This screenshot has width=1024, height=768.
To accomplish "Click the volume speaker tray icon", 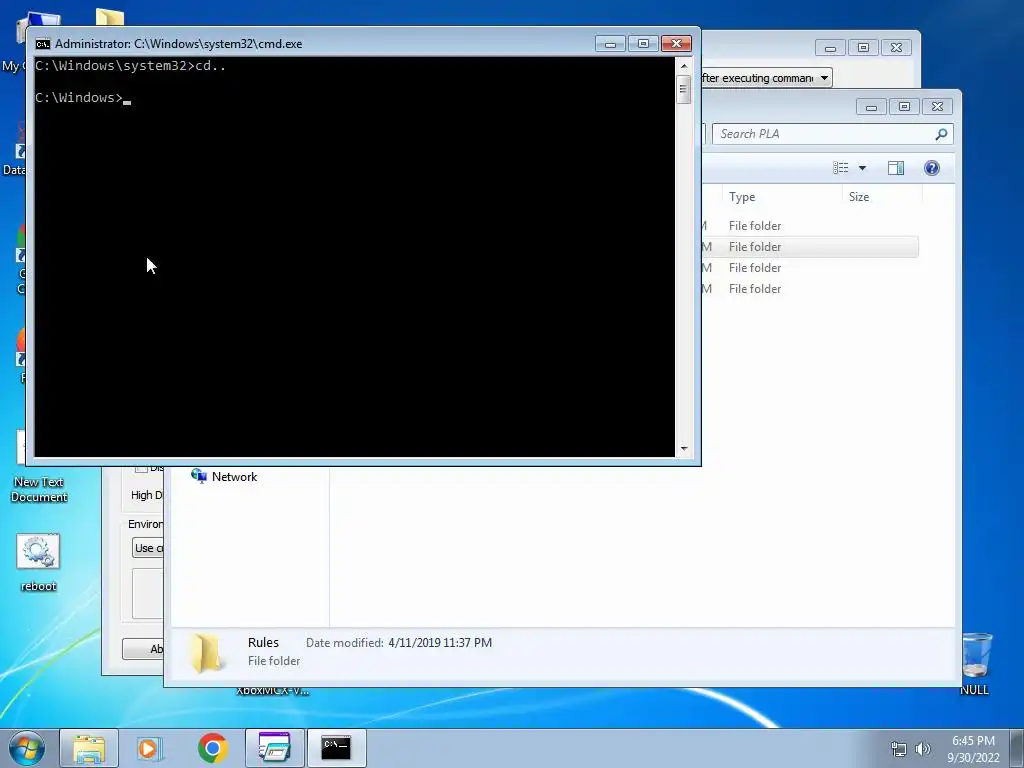I will click(x=923, y=749).
